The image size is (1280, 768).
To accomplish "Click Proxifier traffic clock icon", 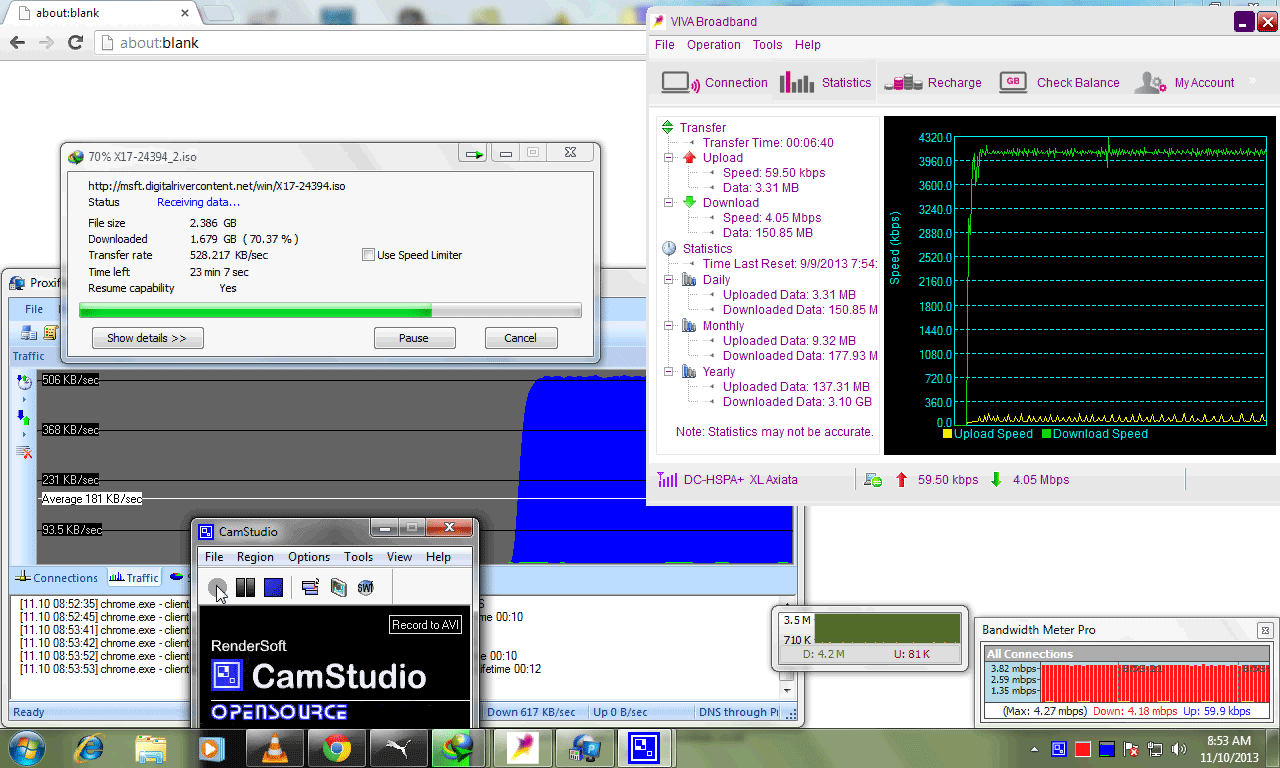I will (25, 381).
